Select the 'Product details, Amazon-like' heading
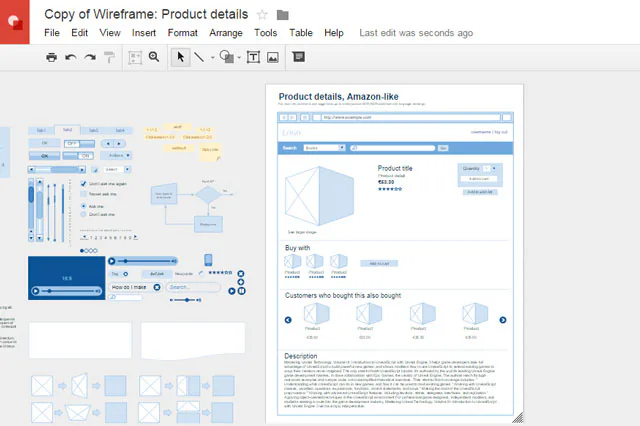The image size is (640, 426). [338, 97]
